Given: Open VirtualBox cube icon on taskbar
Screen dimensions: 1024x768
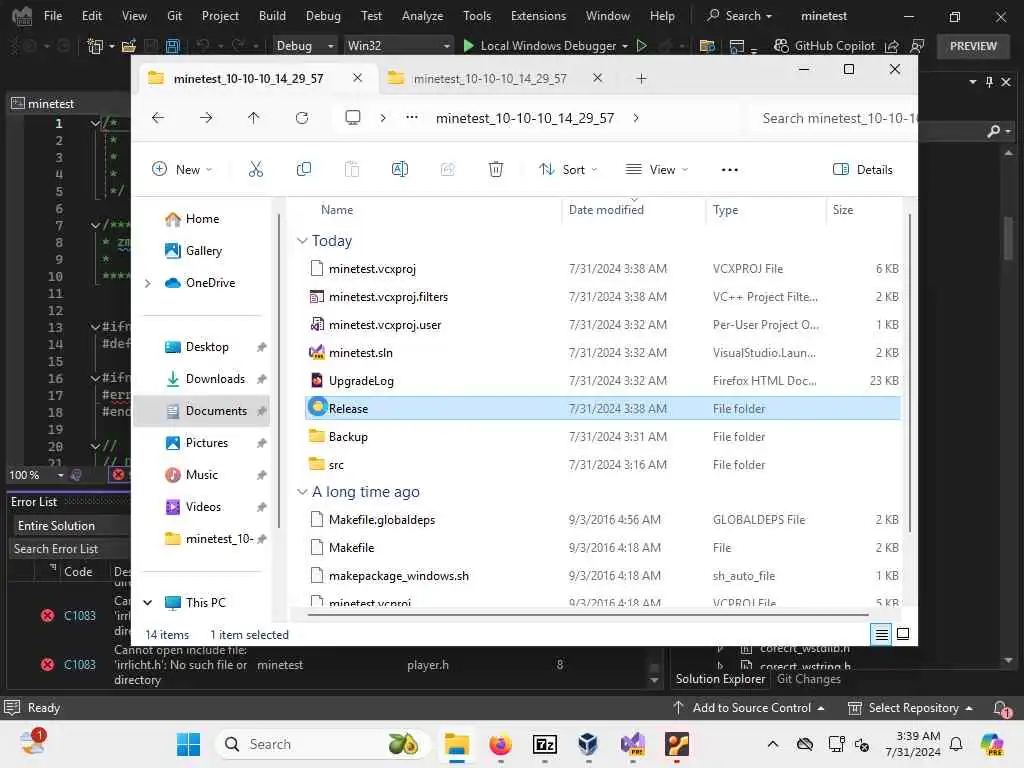Looking at the screenshot, I should (588, 744).
